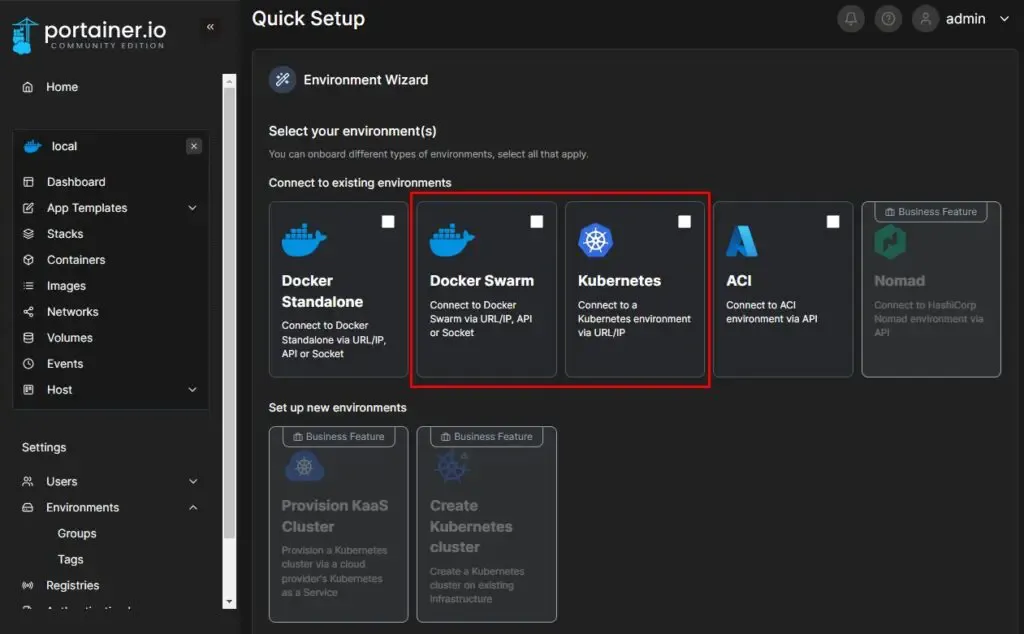1024x634 pixels.
Task: Expand the Users submenu chevron
Action: (193, 481)
